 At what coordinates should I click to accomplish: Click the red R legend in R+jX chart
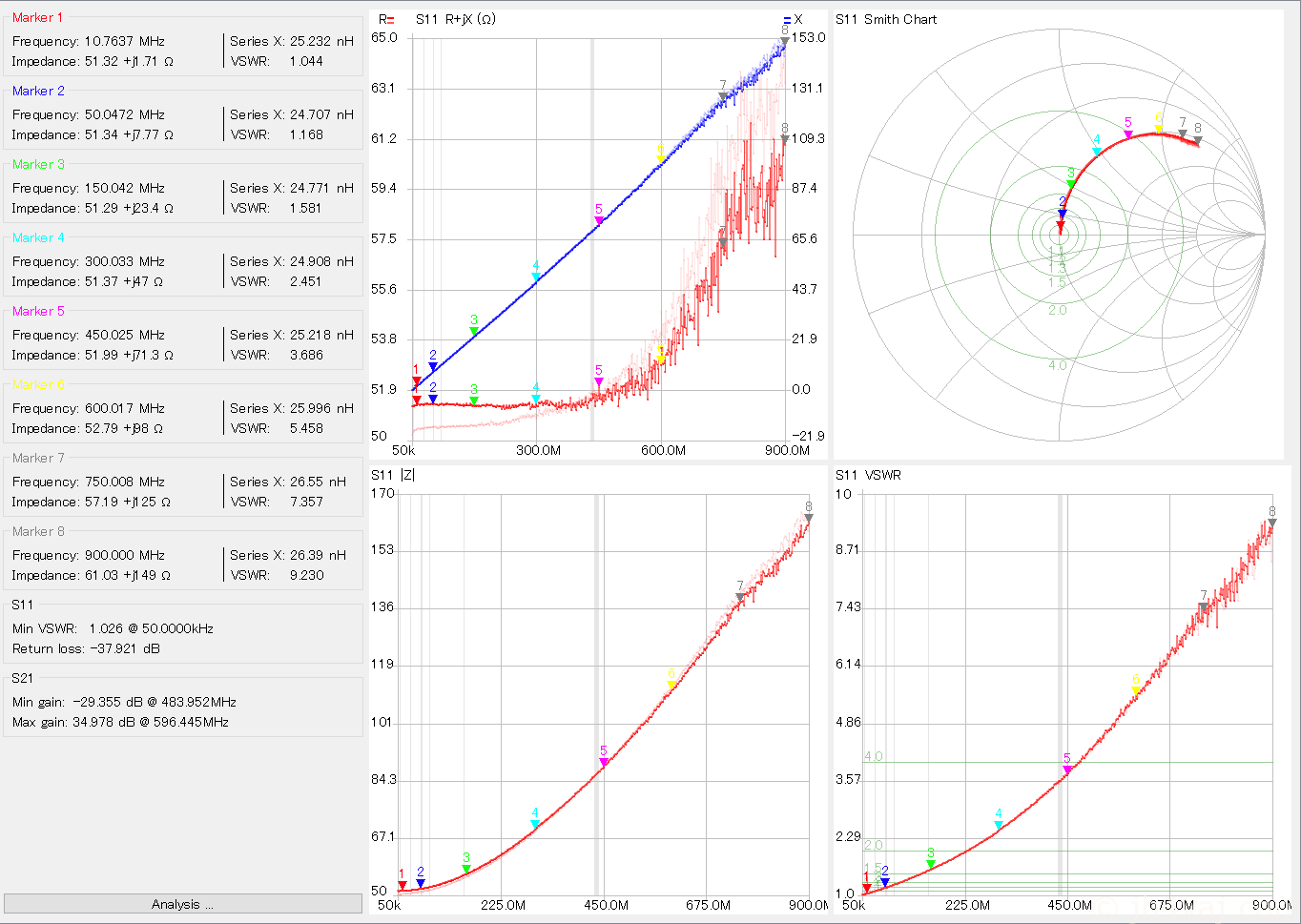point(386,19)
